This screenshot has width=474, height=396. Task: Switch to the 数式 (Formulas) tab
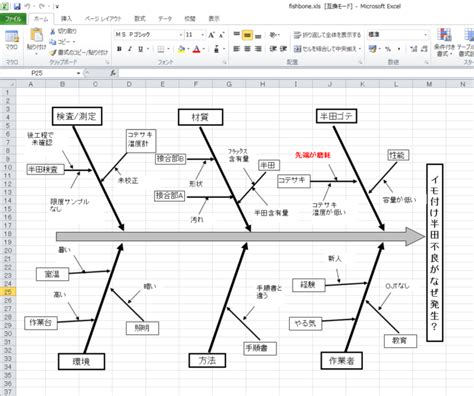coord(140,19)
